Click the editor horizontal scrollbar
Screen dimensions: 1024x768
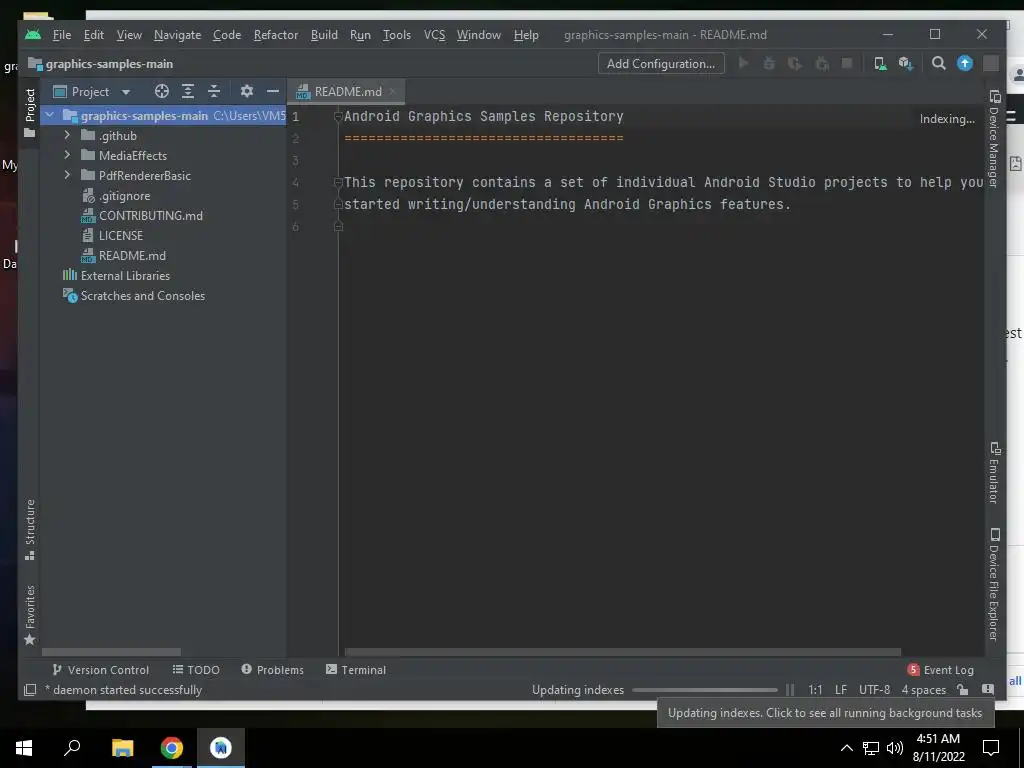click(x=623, y=652)
